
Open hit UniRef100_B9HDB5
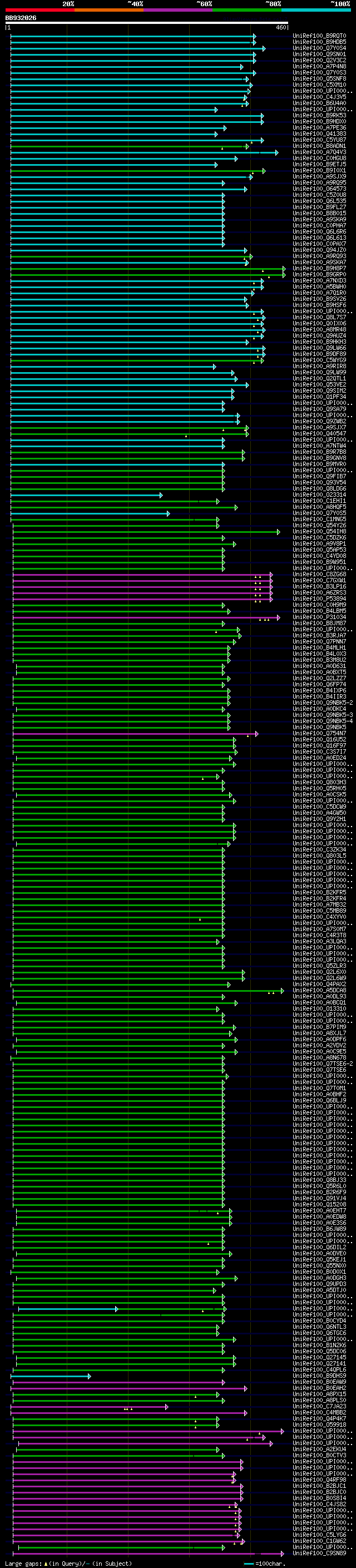point(319,42)
